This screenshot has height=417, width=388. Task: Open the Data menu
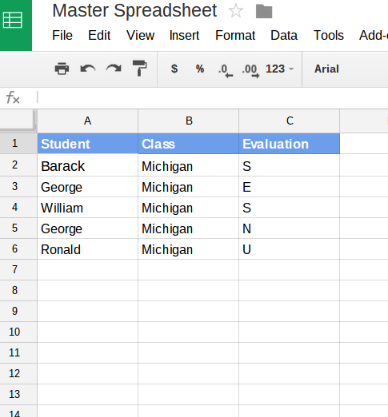(x=284, y=35)
